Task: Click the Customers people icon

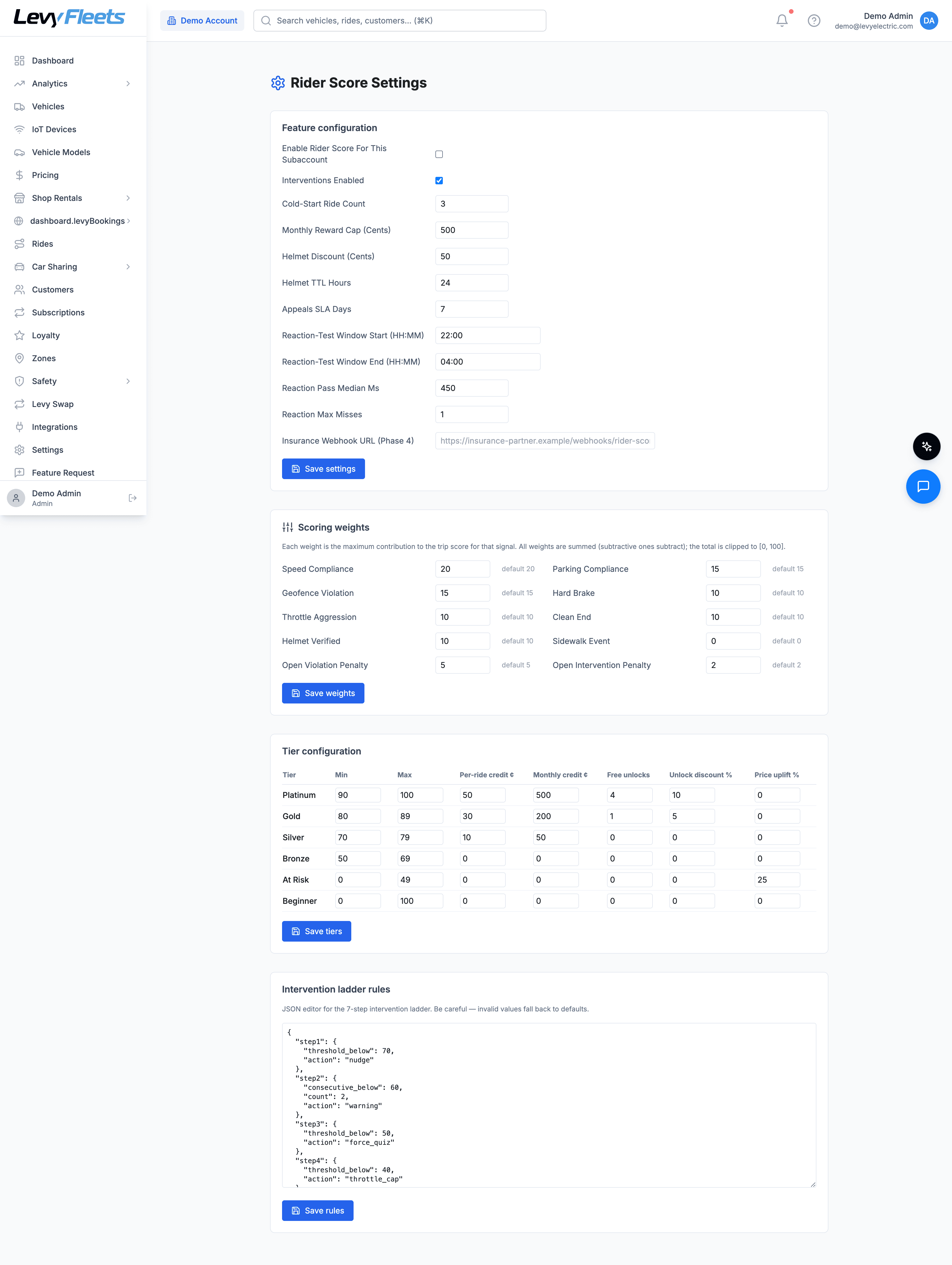Action: coord(19,289)
